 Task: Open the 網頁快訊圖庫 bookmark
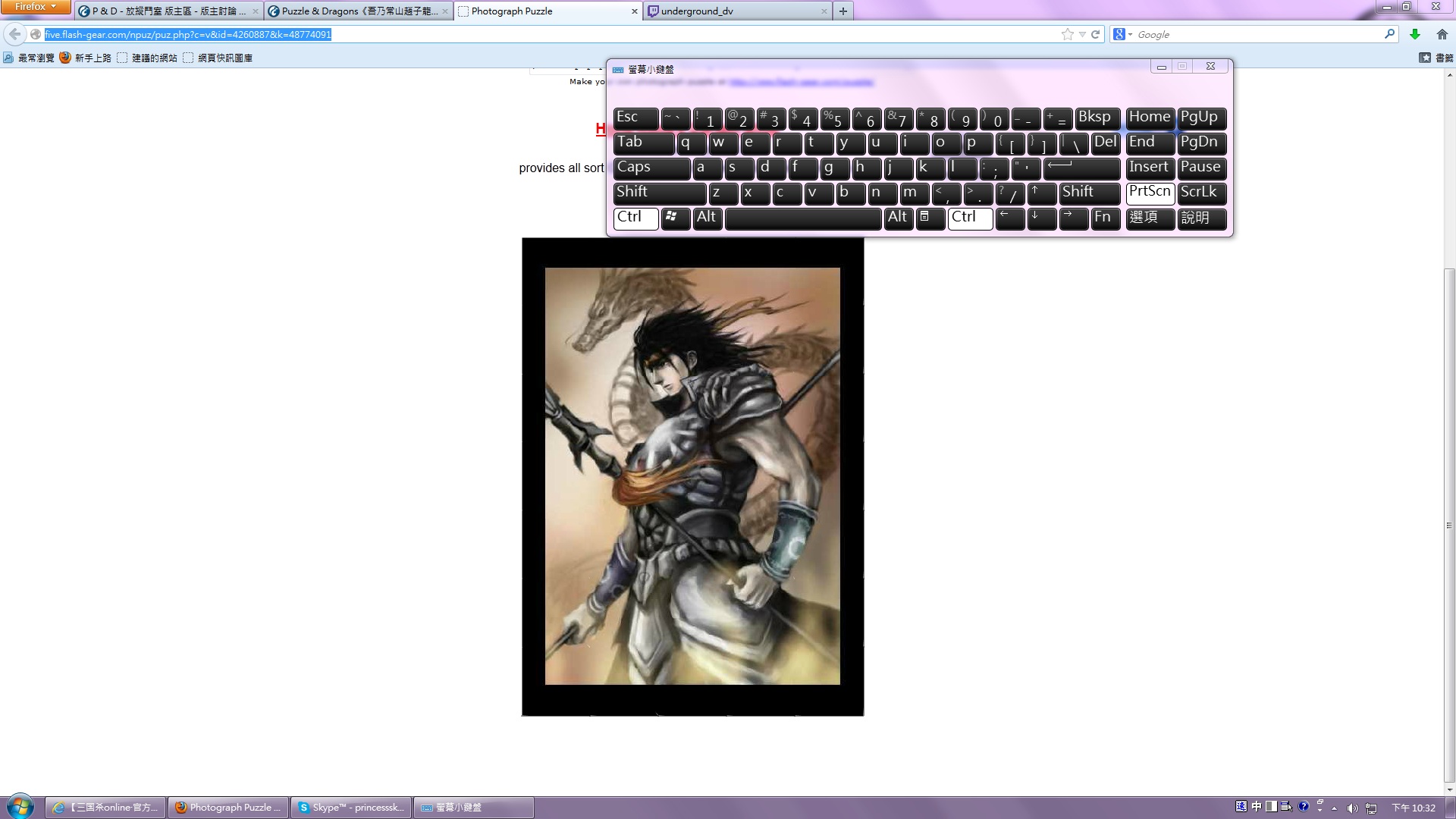(218, 58)
